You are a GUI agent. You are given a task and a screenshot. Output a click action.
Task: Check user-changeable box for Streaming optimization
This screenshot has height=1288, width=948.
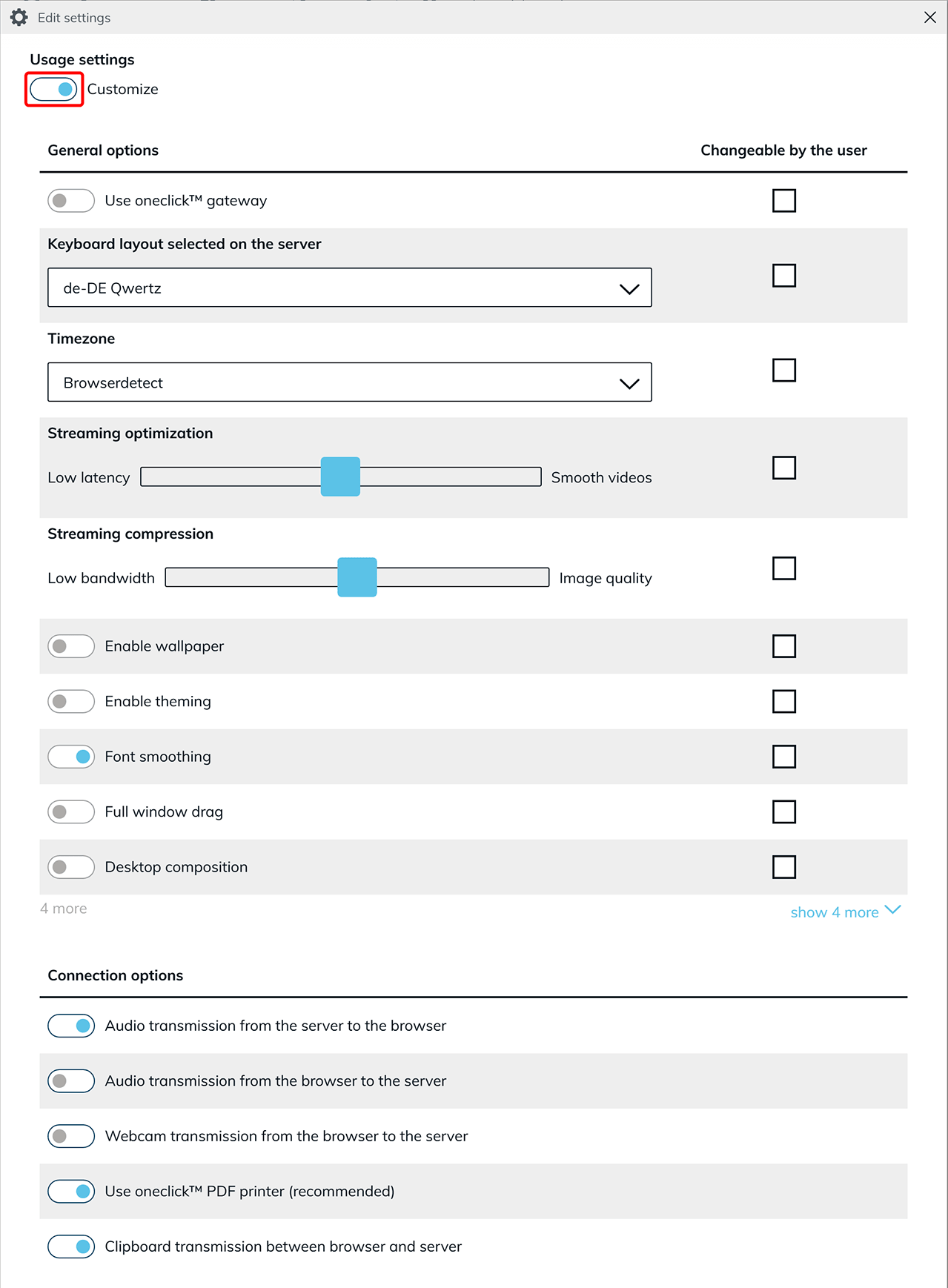point(783,468)
